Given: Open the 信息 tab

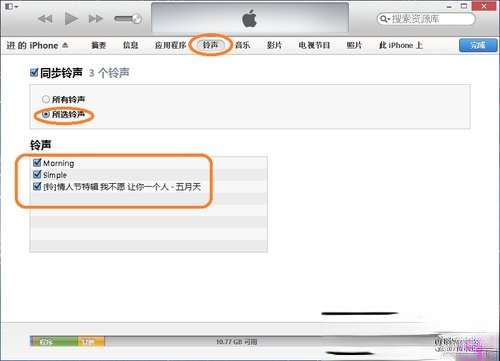Looking at the screenshot, I should (130, 45).
